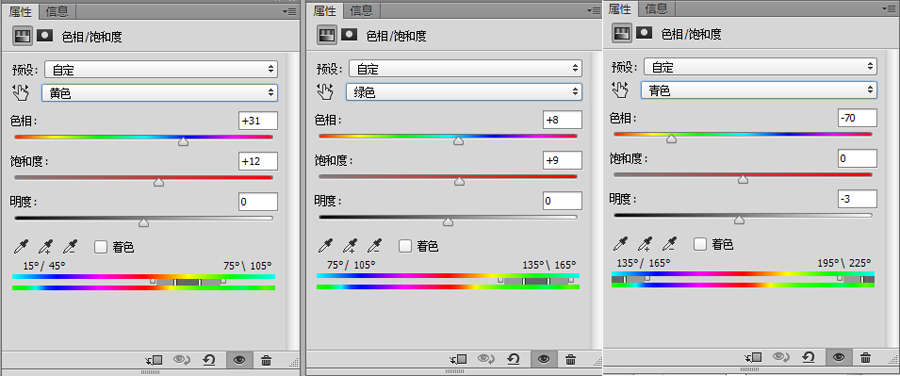Image resolution: width=900 pixels, height=376 pixels.
Task: Activate on-image hand tool in 青色 panel
Action: [x=621, y=89]
